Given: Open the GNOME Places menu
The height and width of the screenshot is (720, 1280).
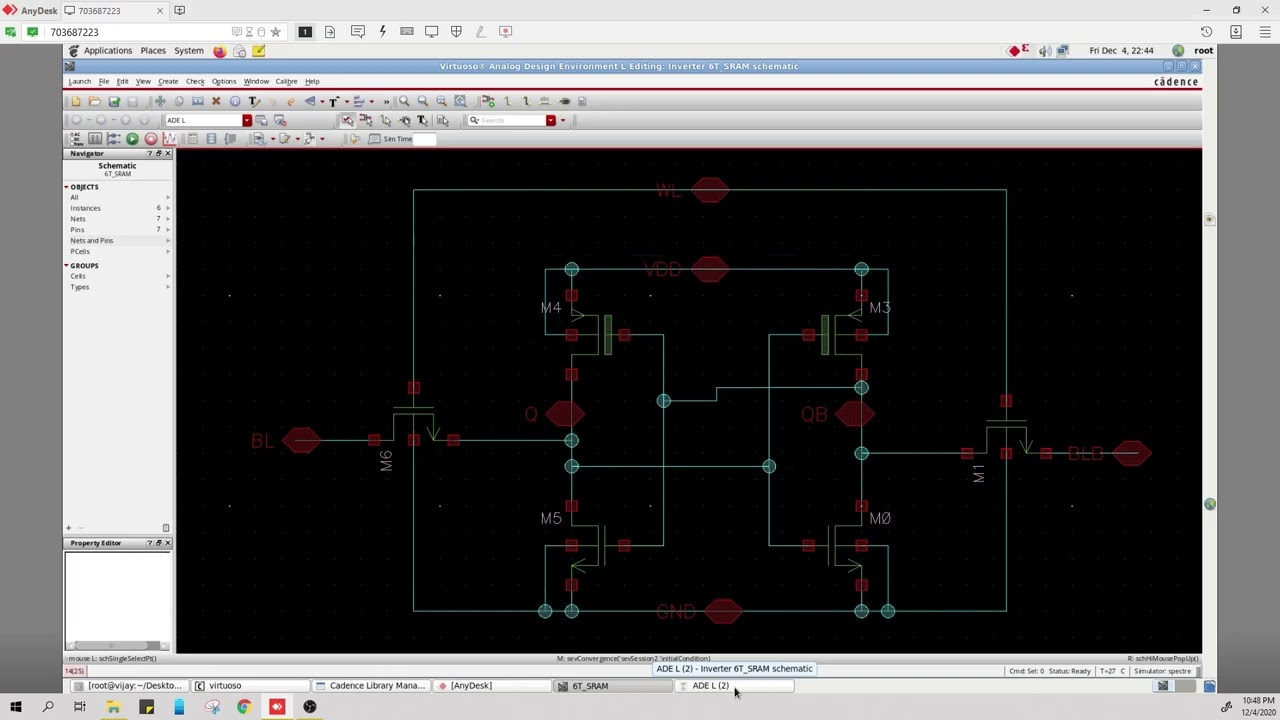Looking at the screenshot, I should coord(153,51).
